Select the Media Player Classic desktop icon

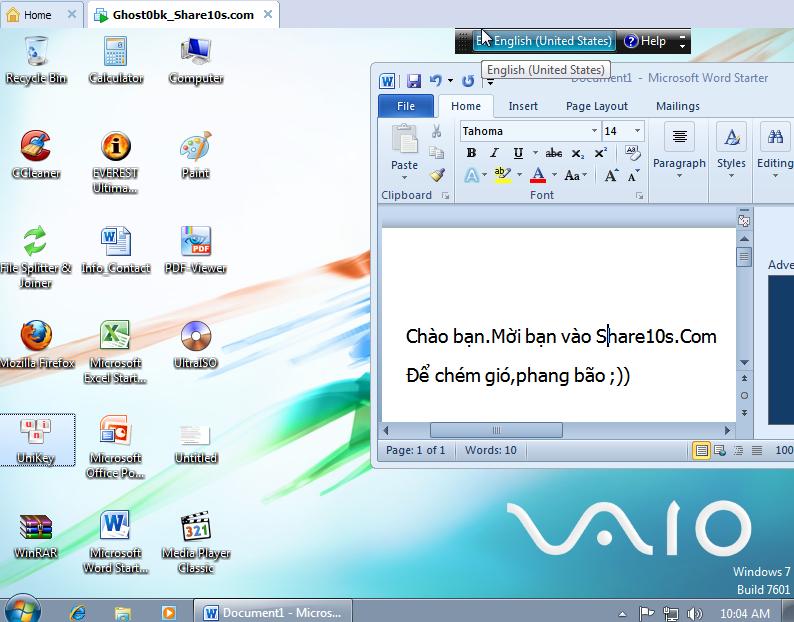[196, 542]
